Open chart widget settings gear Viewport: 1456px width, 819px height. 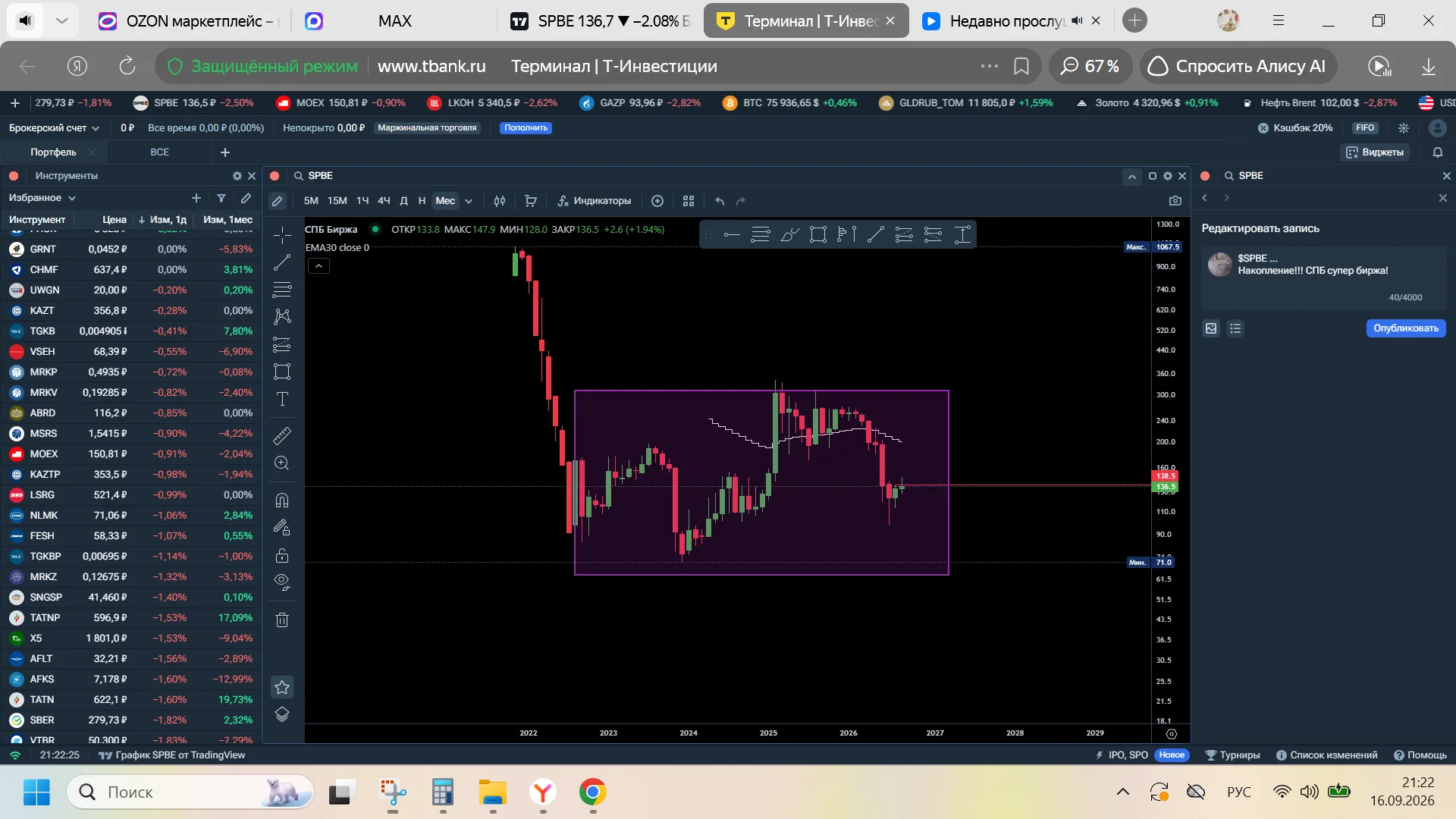coord(1168,176)
